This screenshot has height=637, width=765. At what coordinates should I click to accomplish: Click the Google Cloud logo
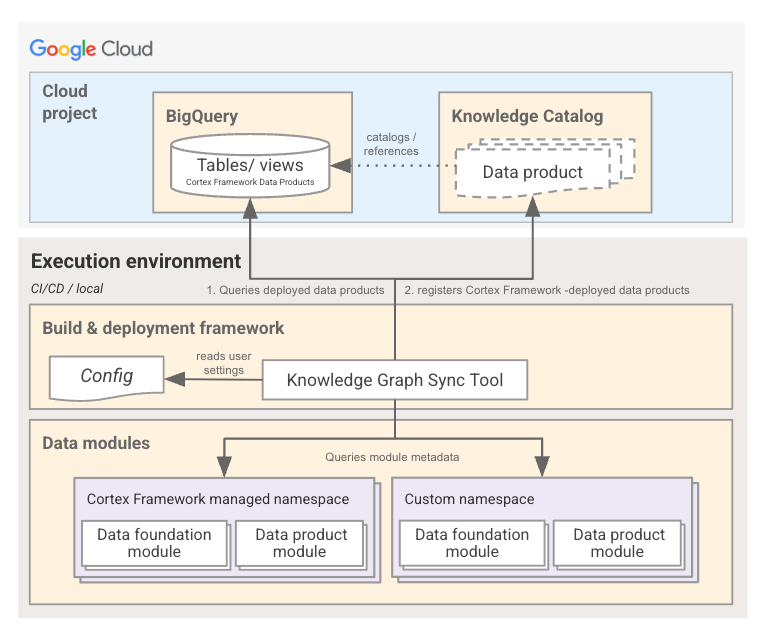tap(91, 49)
